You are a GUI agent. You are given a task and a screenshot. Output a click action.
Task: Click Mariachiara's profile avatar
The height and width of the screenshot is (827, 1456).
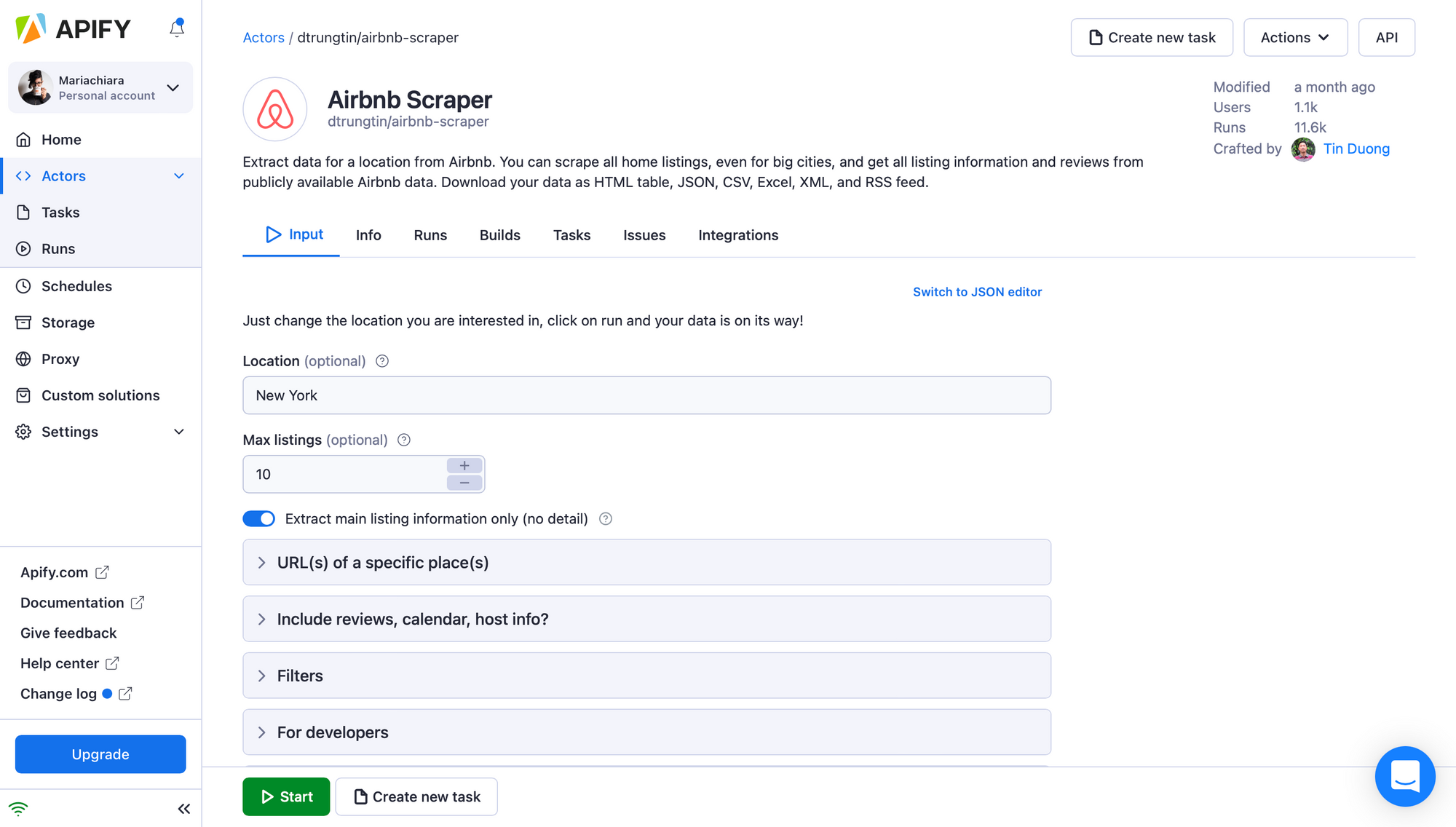pyautogui.click(x=35, y=87)
